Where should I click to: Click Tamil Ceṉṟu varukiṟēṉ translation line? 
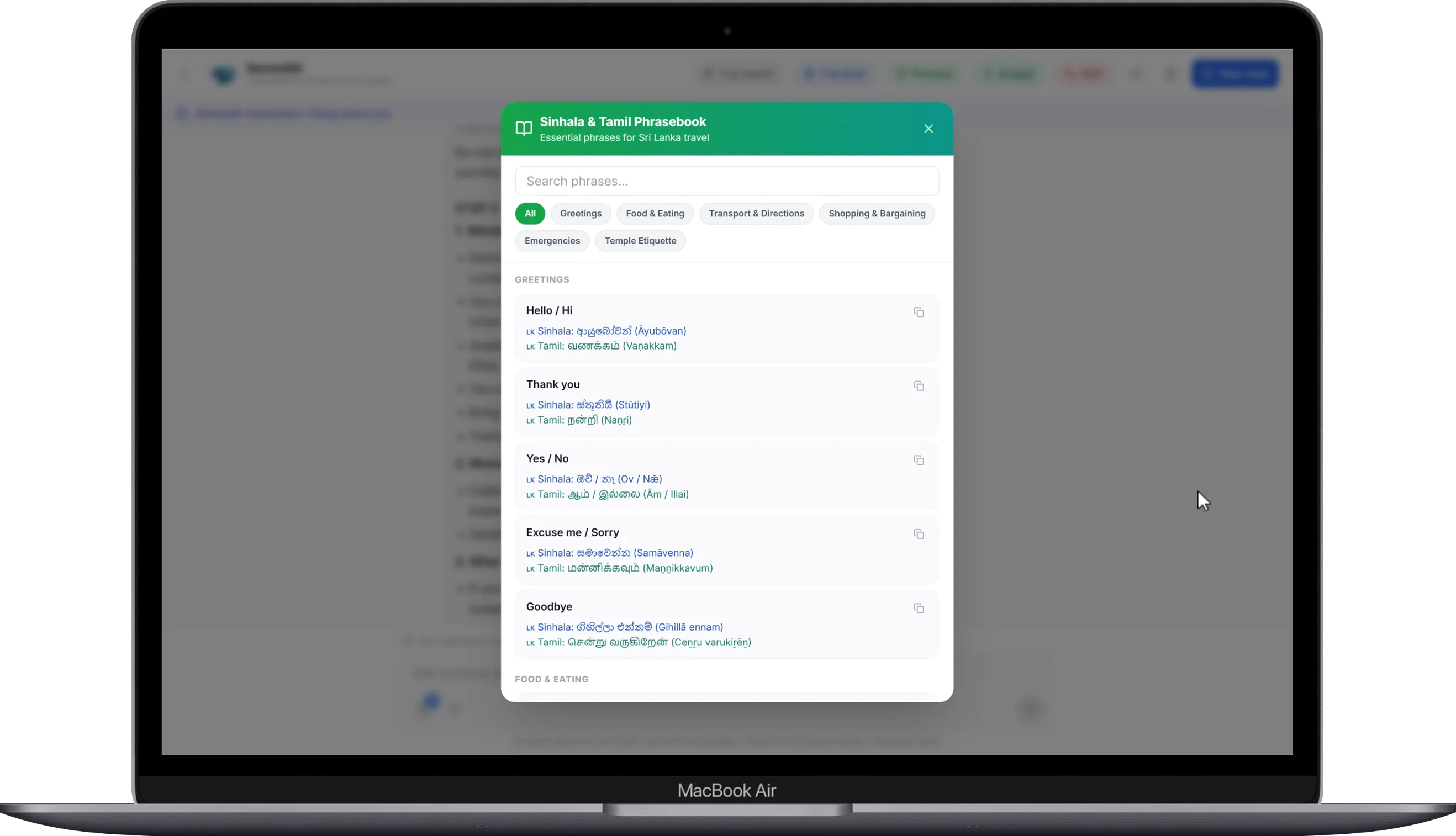tap(638, 642)
